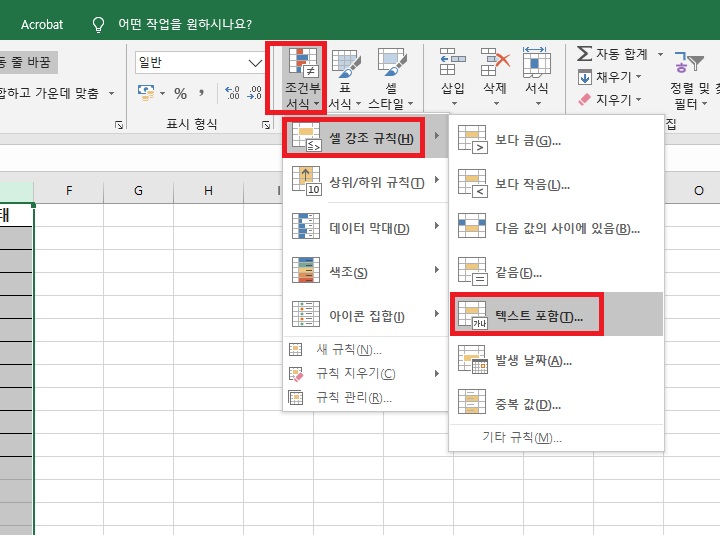Open 규칙 관리(R) manage rules

(365, 397)
